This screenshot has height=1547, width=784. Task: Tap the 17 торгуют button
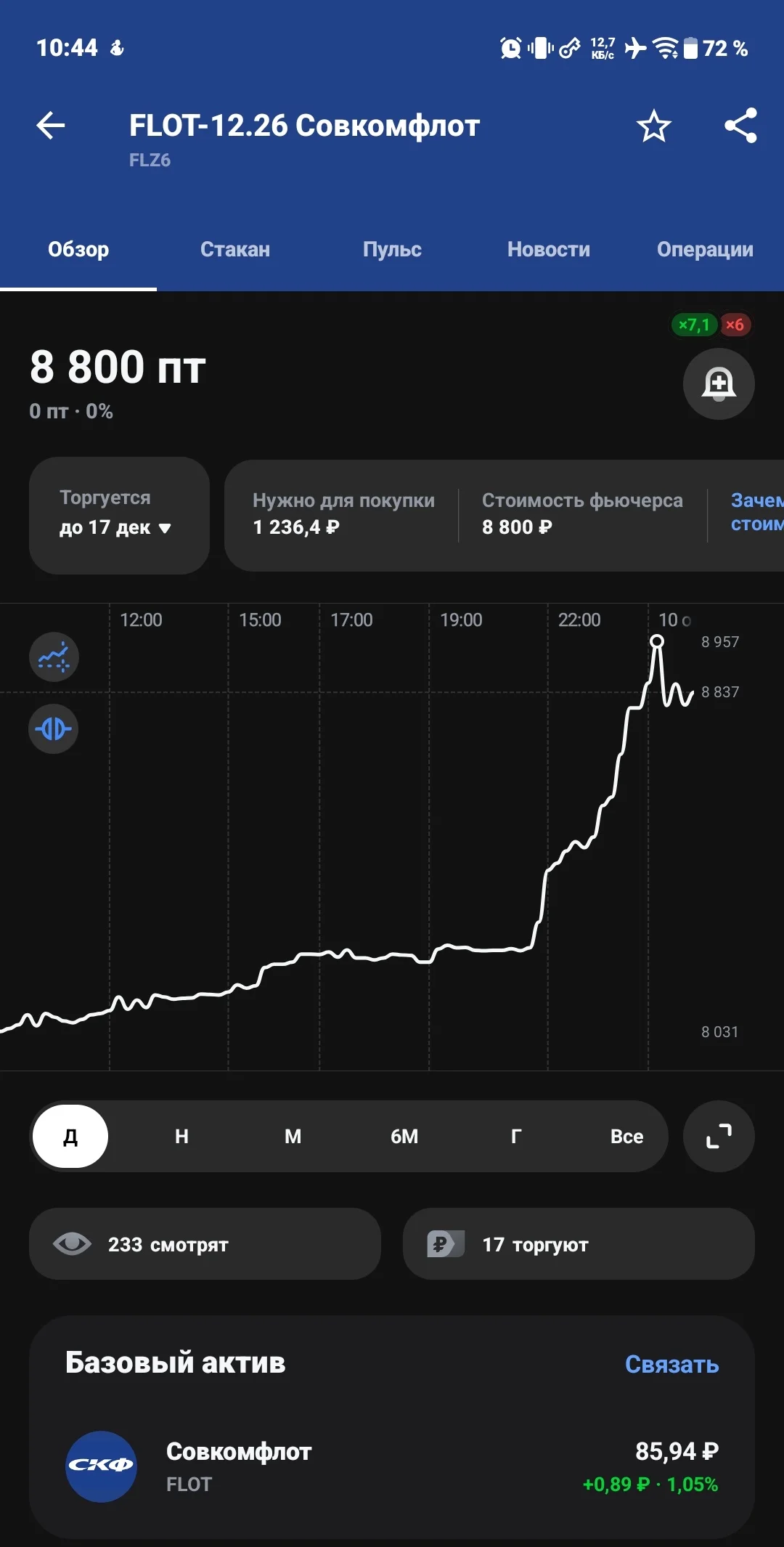[579, 1244]
